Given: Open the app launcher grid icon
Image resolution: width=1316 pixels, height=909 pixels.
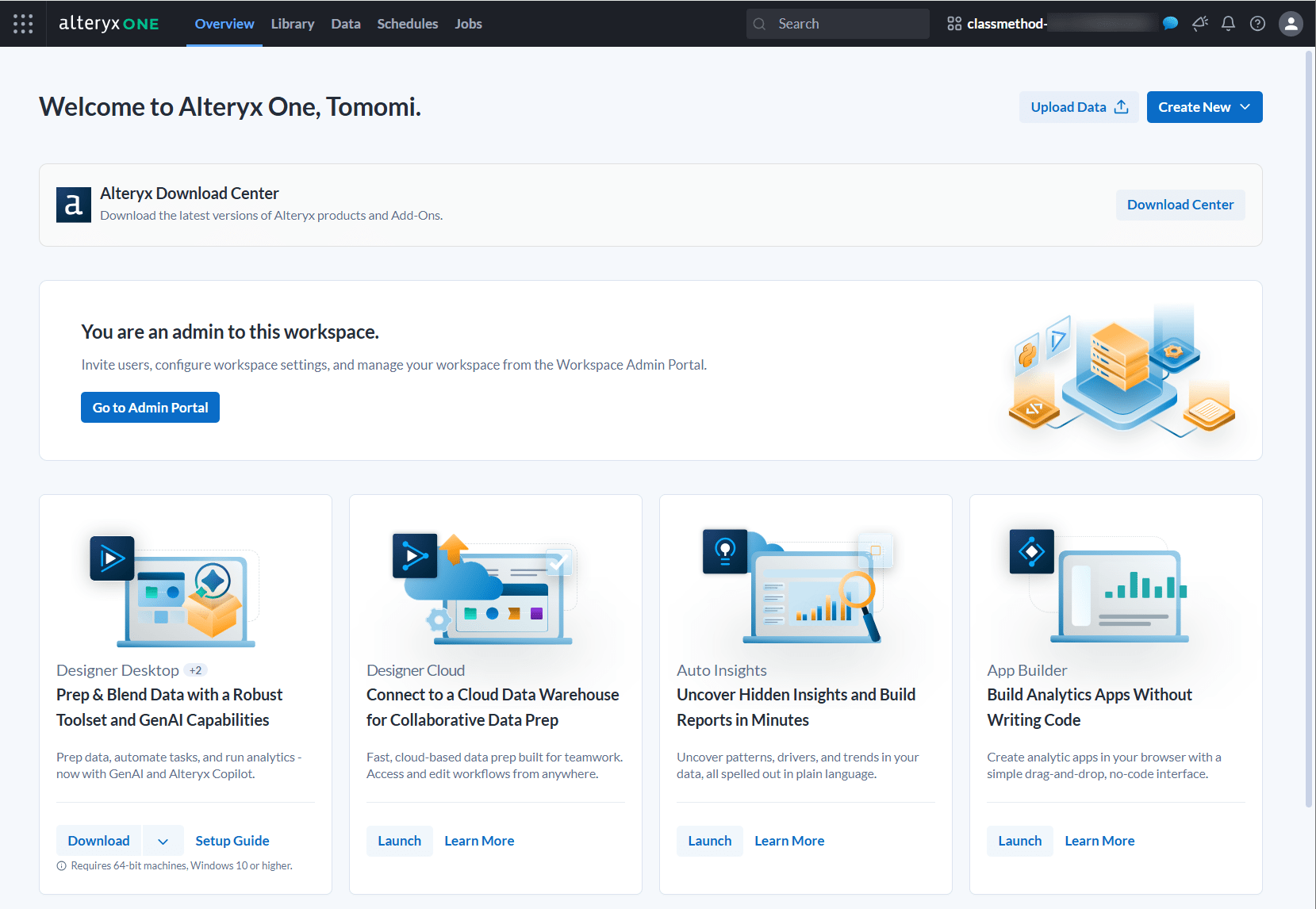Looking at the screenshot, I should click(x=23, y=23).
